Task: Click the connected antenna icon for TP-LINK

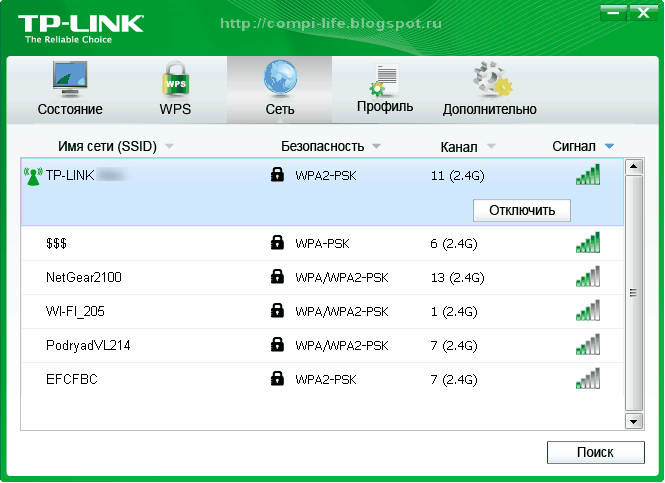Action: coord(33,176)
